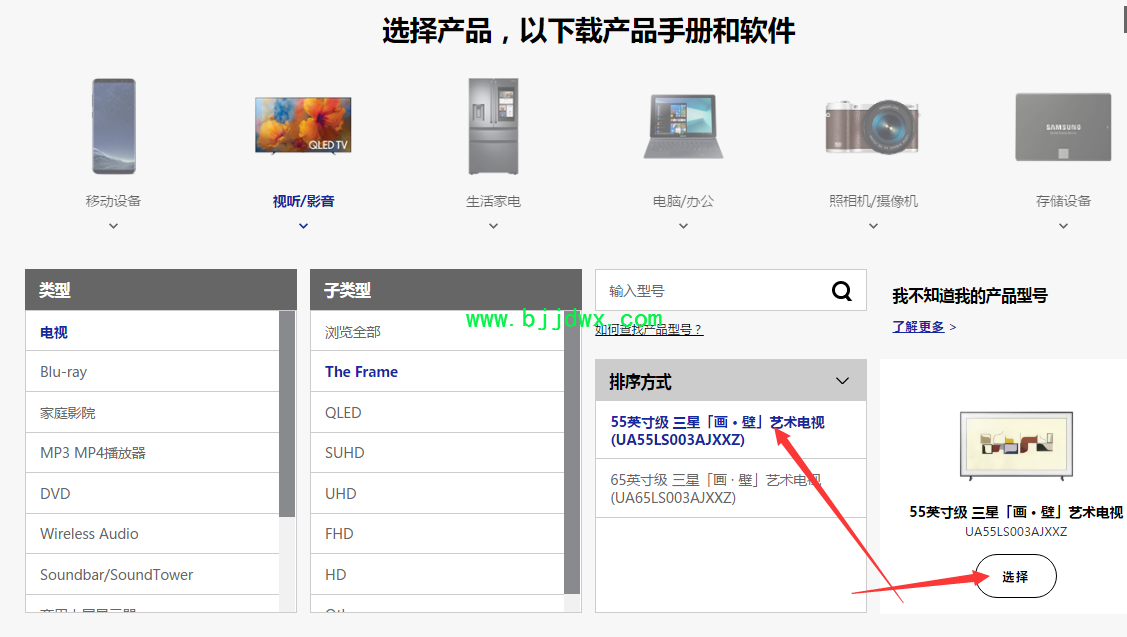1127x637 pixels.
Task: Open the 移动设备 category label
Action: pyautogui.click(x=114, y=201)
